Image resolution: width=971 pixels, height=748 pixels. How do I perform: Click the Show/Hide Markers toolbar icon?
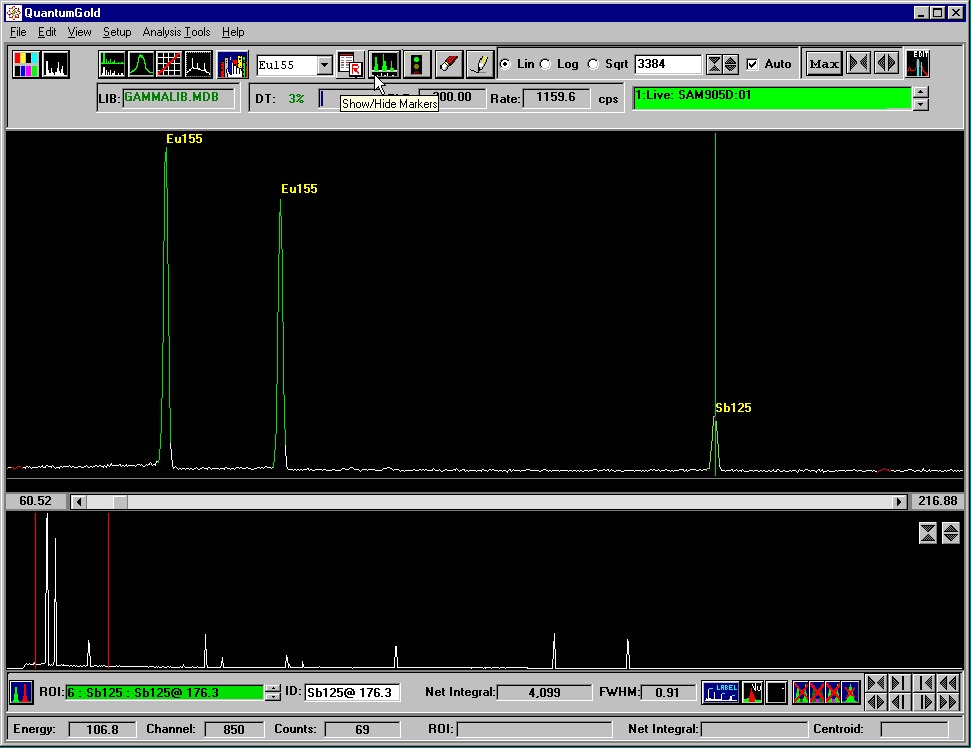coord(384,65)
